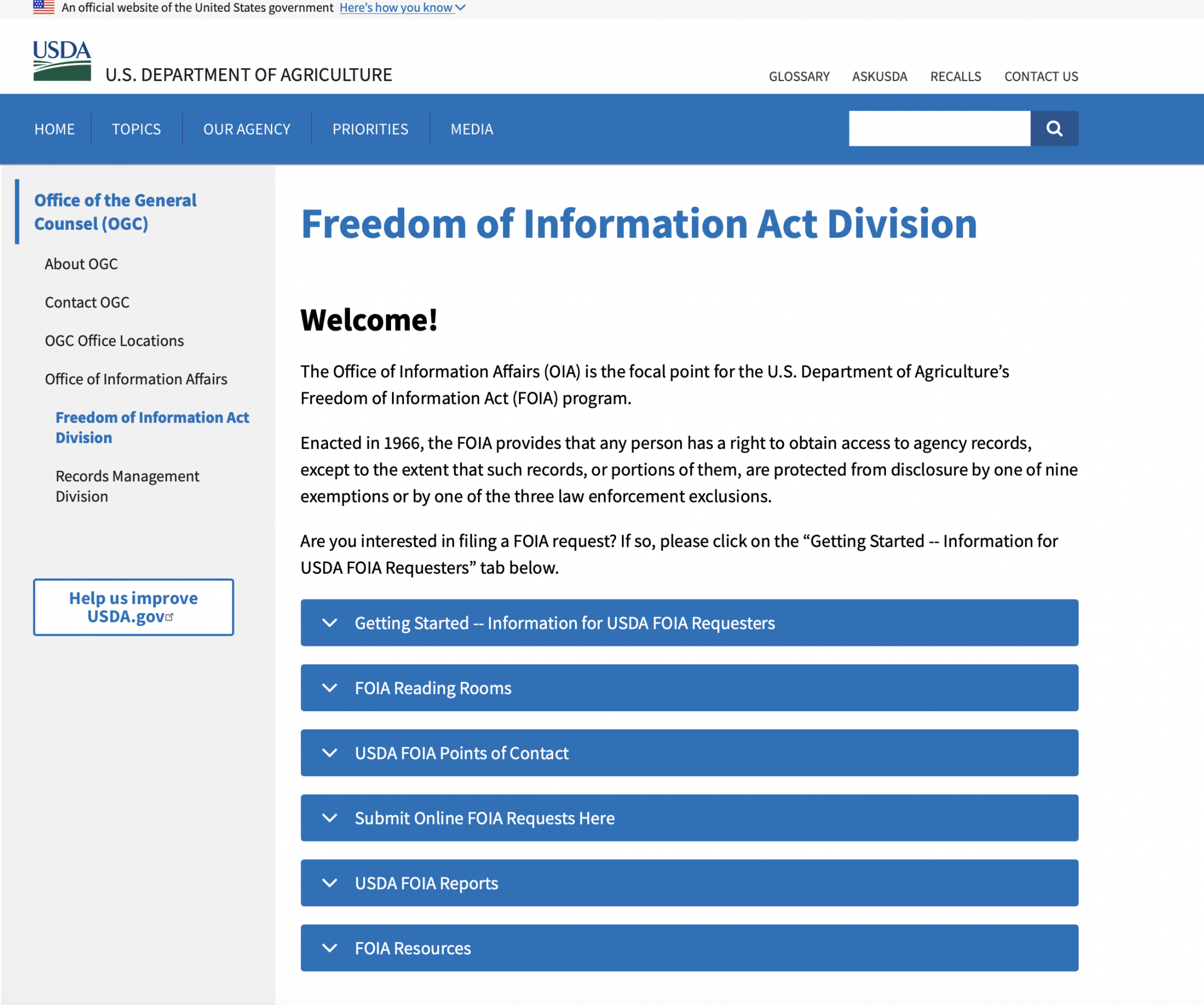Viewport: 1204px width, 1005px height.
Task: Open Contact OGC sidebar link
Action: coord(87,302)
